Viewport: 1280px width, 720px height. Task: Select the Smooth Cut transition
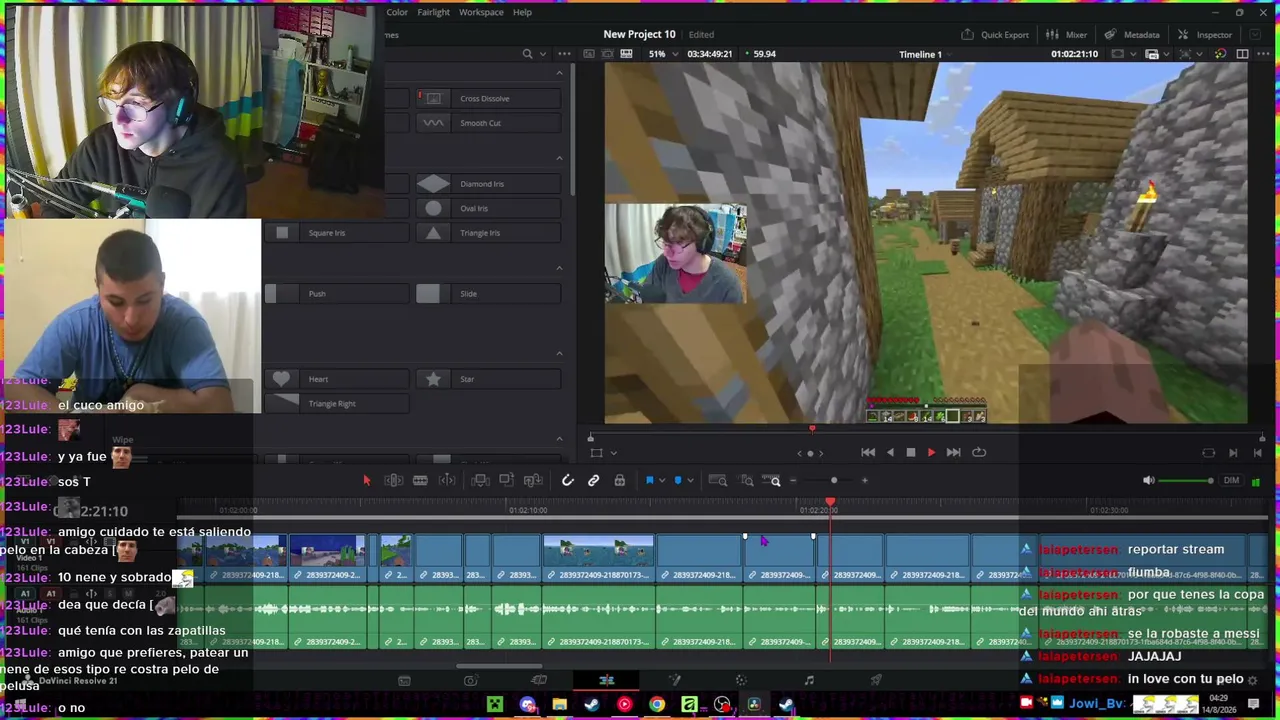point(488,123)
